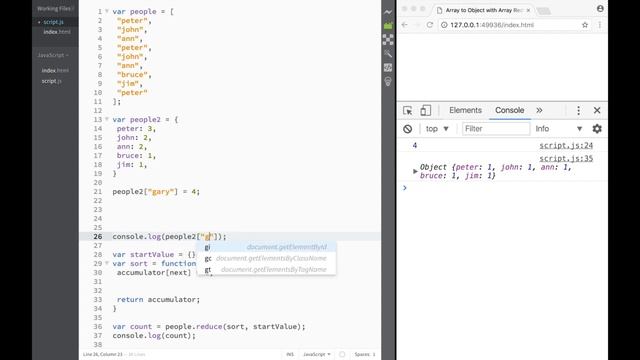
Task: Open a new Chrome tab
Action: point(544,11)
